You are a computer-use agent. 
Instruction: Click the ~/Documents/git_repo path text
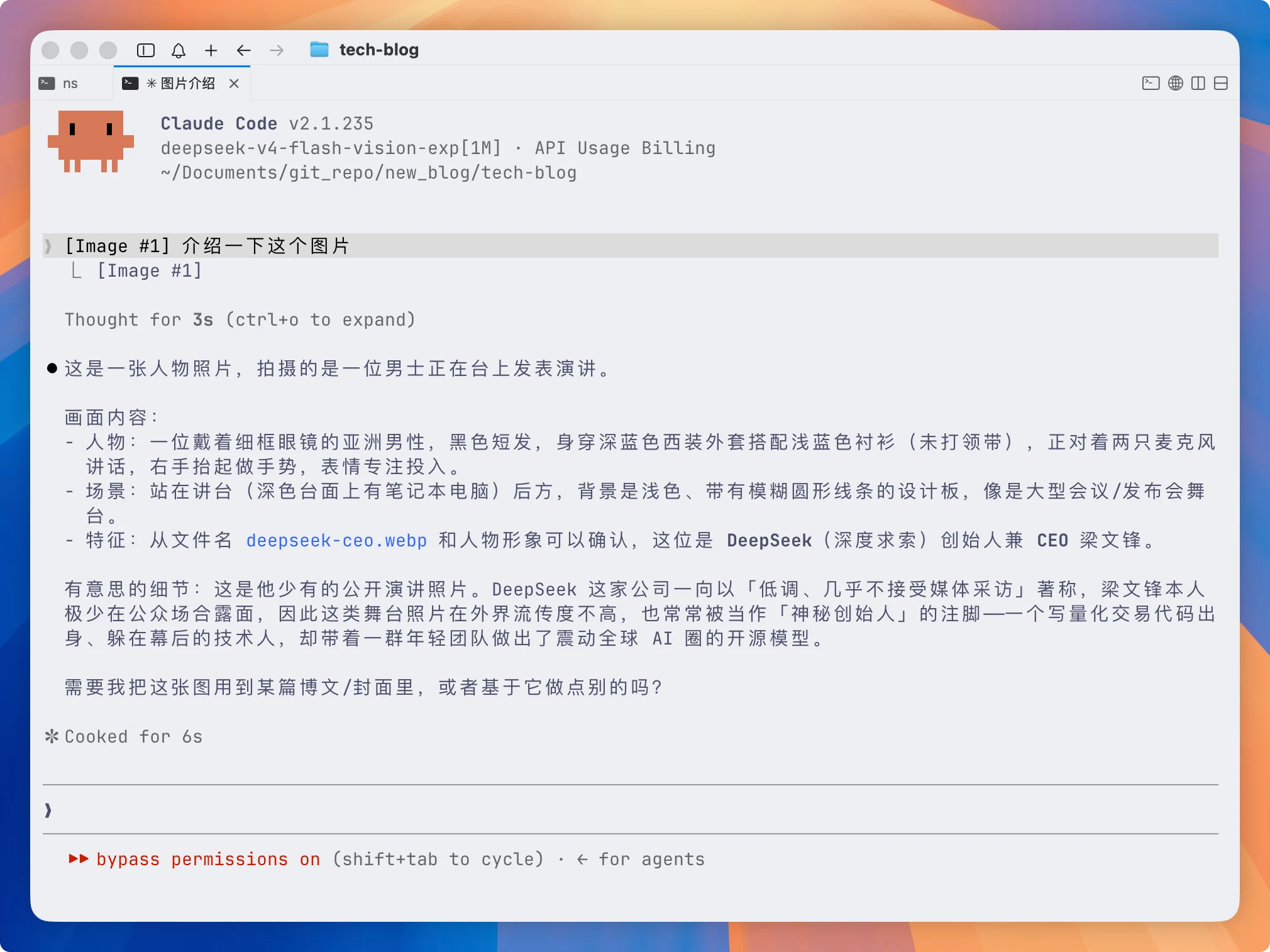coord(368,172)
